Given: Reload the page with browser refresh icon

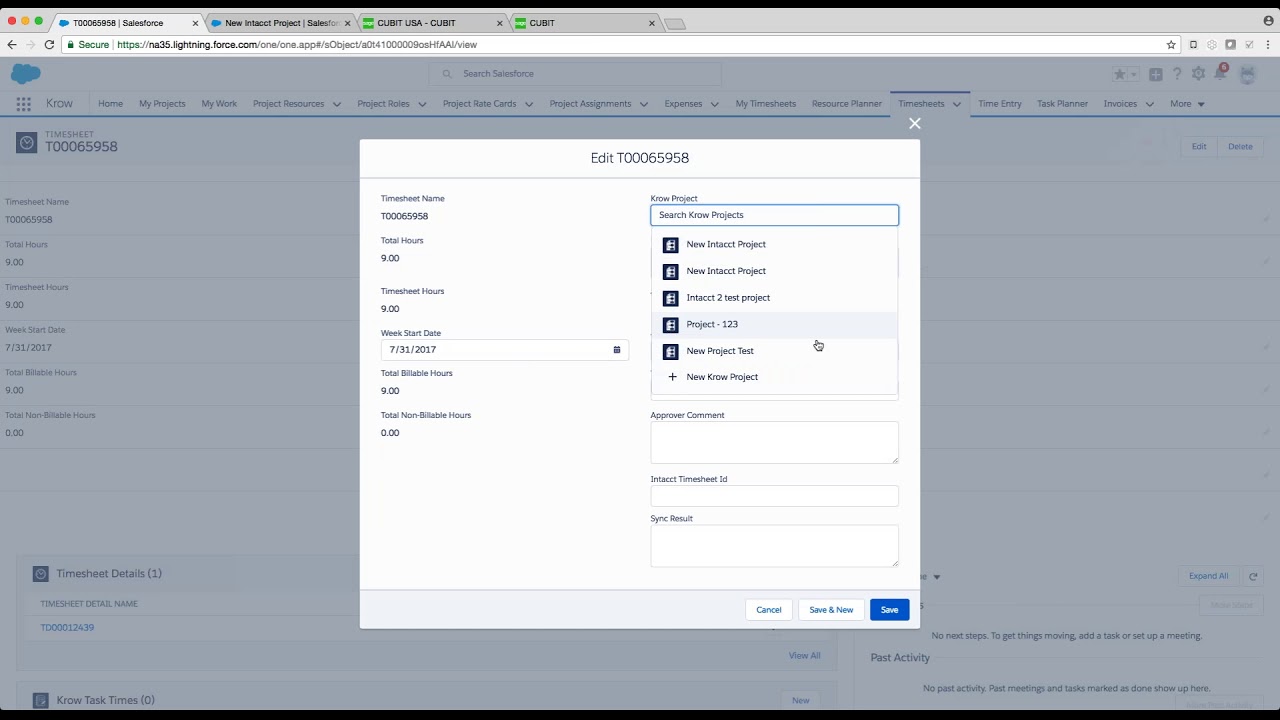Looking at the screenshot, I should (x=49, y=44).
